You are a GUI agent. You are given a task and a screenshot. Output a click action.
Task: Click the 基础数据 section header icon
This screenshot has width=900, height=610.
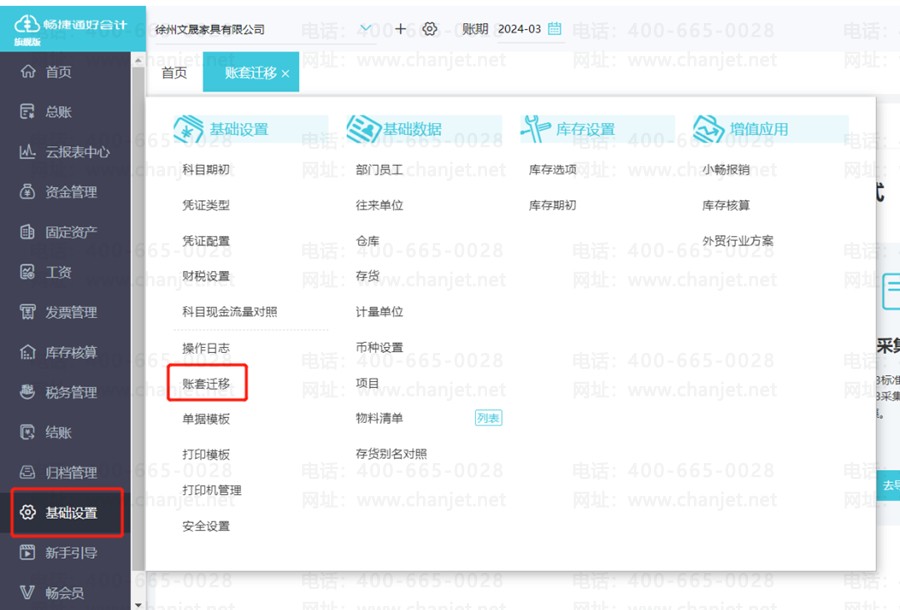(x=363, y=129)
